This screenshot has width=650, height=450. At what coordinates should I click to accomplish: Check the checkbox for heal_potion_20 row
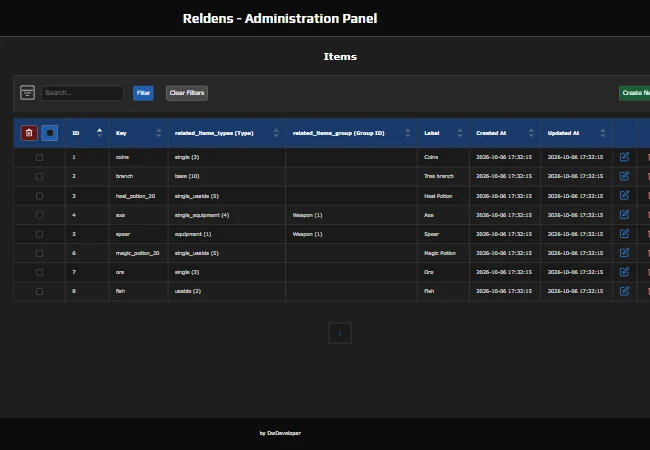click(39, 196)
